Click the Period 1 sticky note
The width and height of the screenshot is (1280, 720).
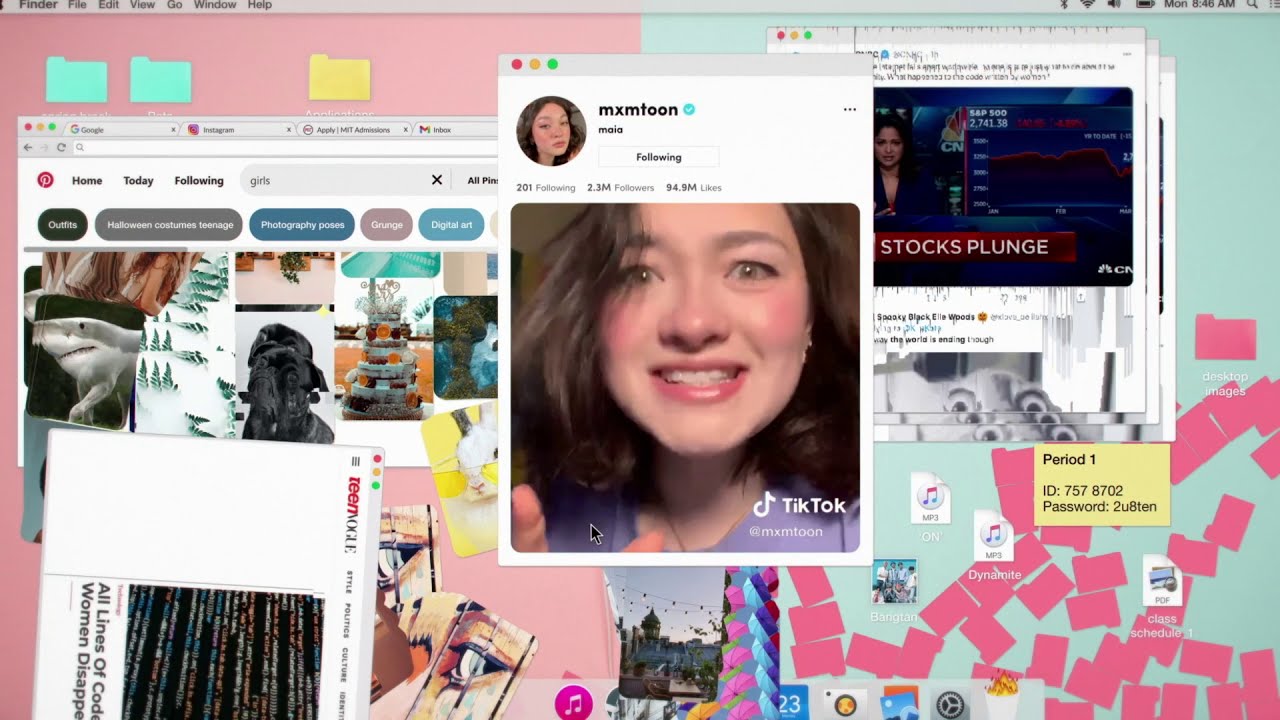(1101, 483)
